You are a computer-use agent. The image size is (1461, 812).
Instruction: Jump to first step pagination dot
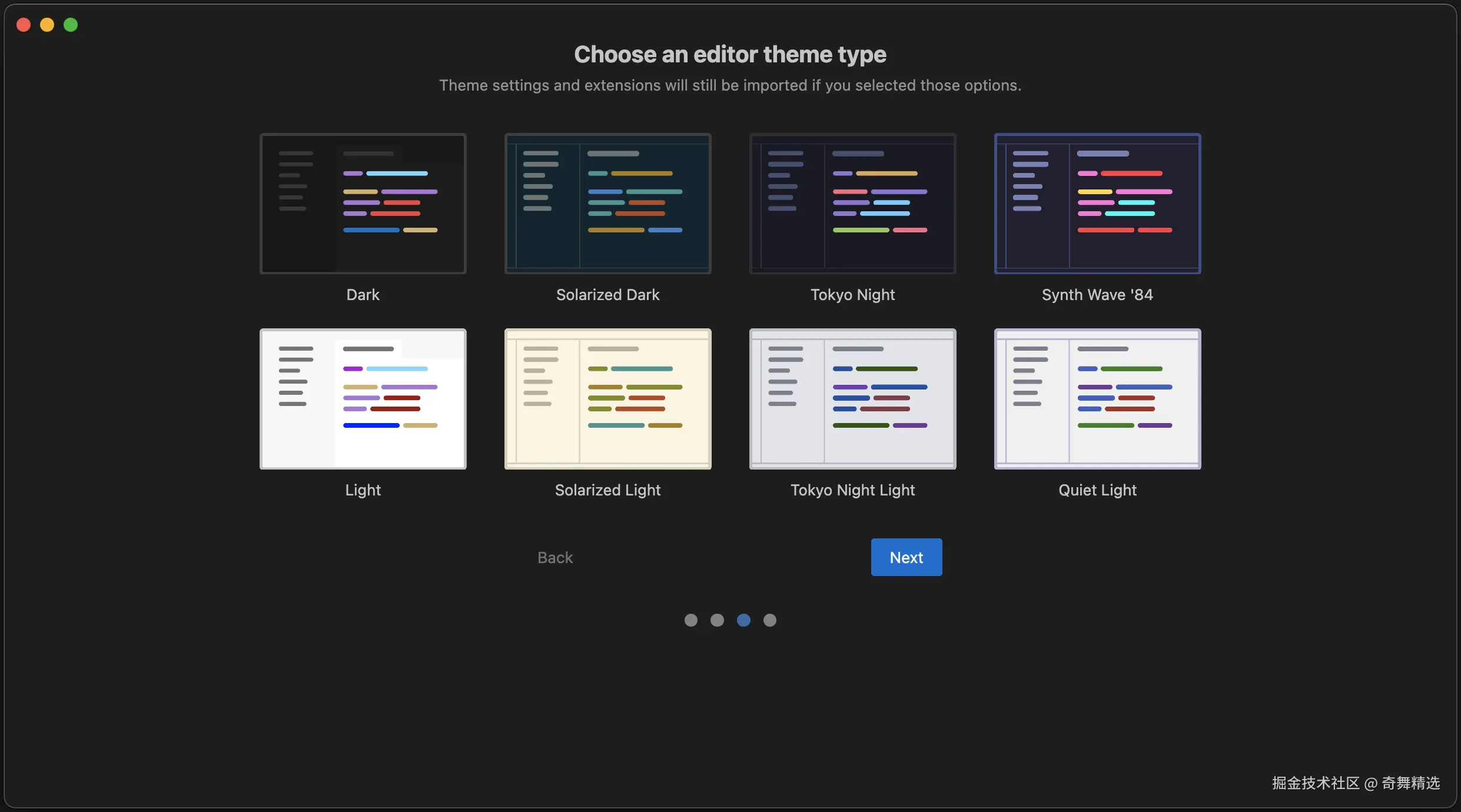point(691,620)
